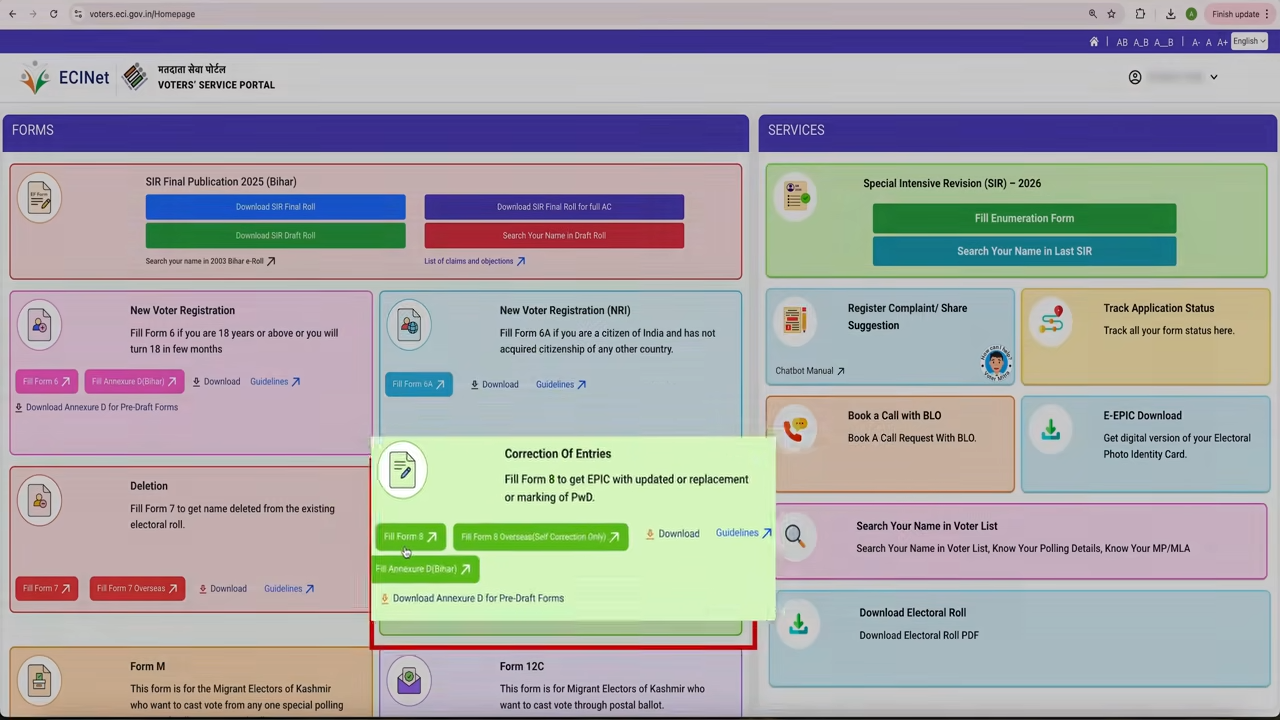The height and width of the screenshot is (720, 1280).
Task: Click the user profile avatar icon
Action: tap(1135, 77)
